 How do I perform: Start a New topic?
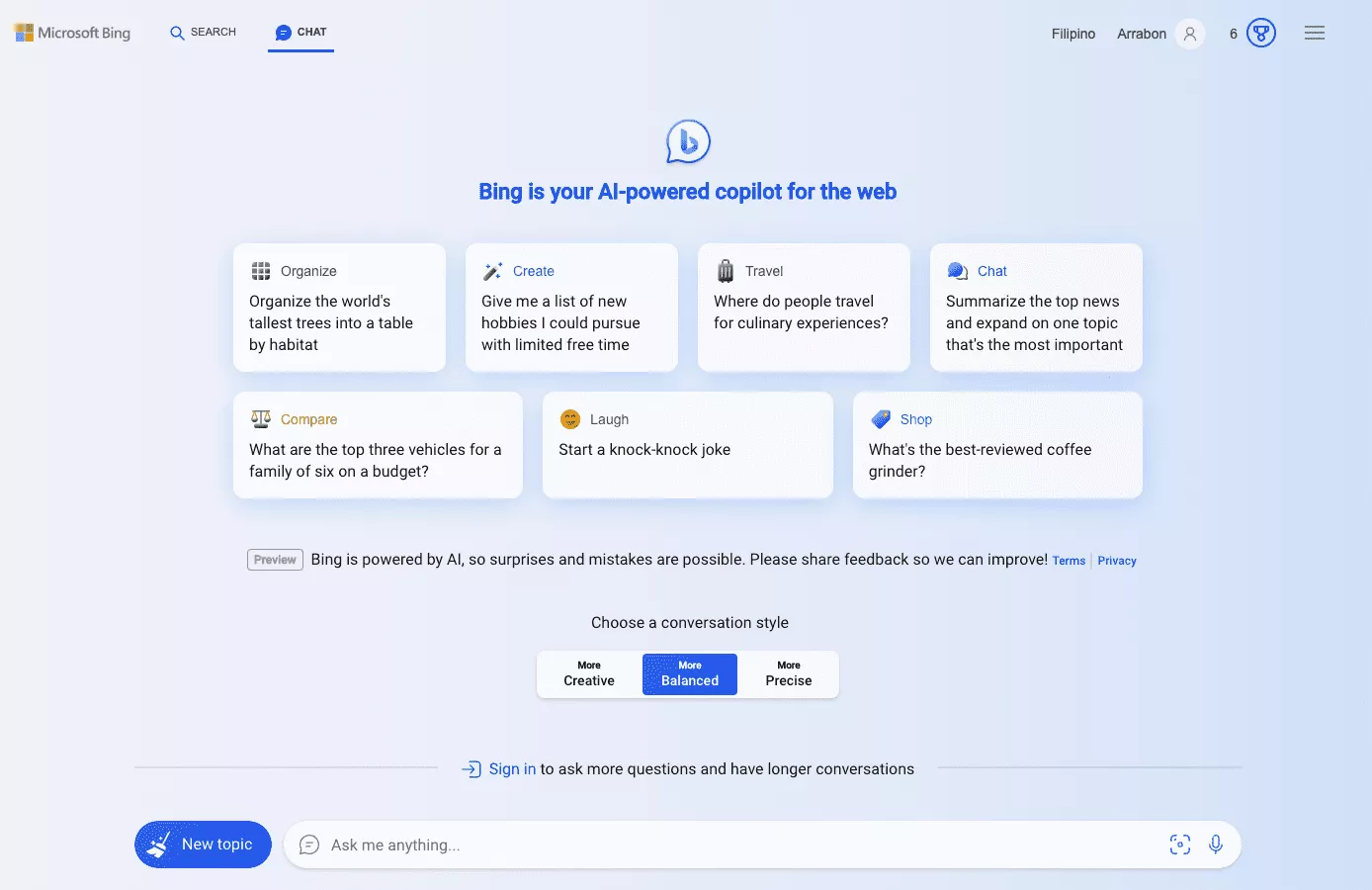tap(203, 845)
